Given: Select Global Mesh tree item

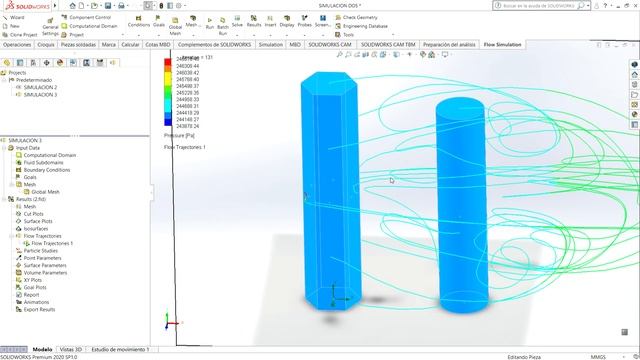Looking at the screenshot, I should tap(41, 192).
